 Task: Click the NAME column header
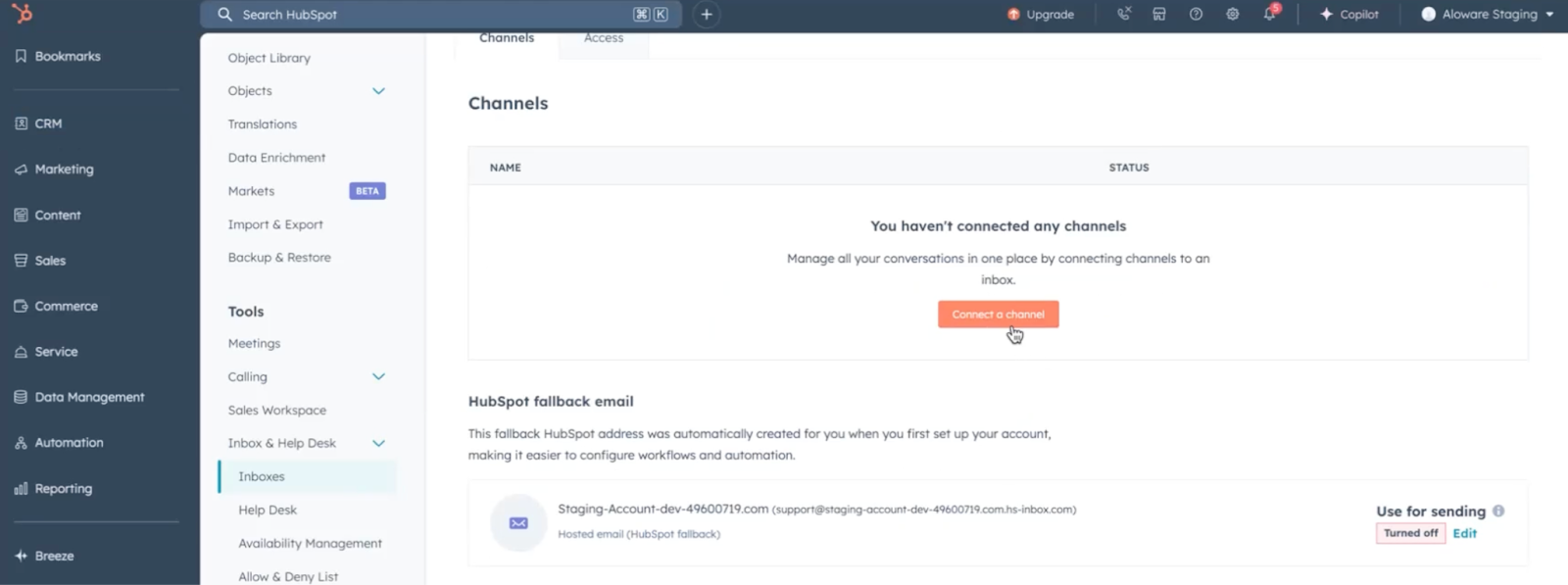click(x=506, y=168)
